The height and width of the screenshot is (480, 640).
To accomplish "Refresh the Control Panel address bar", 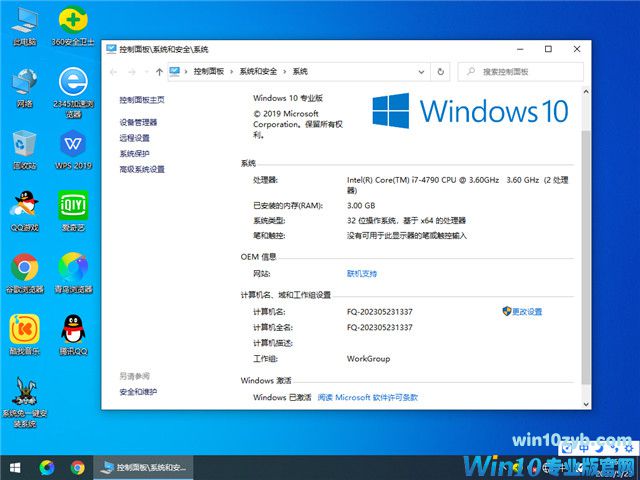I will [440, 72].
